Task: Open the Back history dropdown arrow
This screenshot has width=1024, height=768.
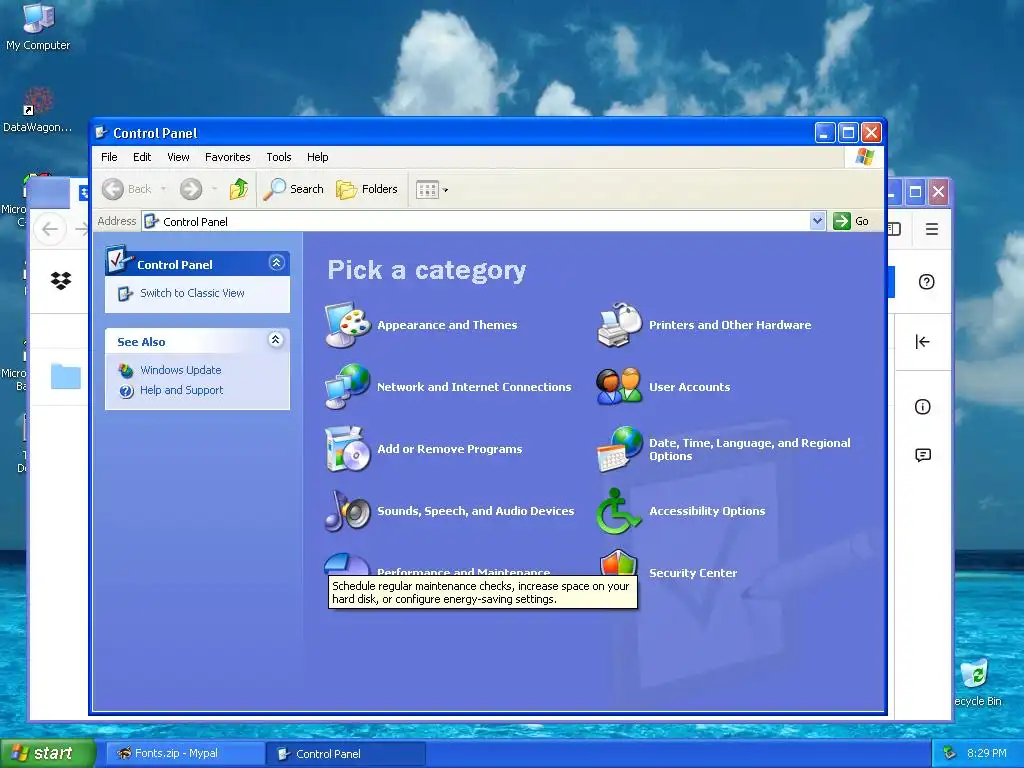Action: click(x=163, y=189)
